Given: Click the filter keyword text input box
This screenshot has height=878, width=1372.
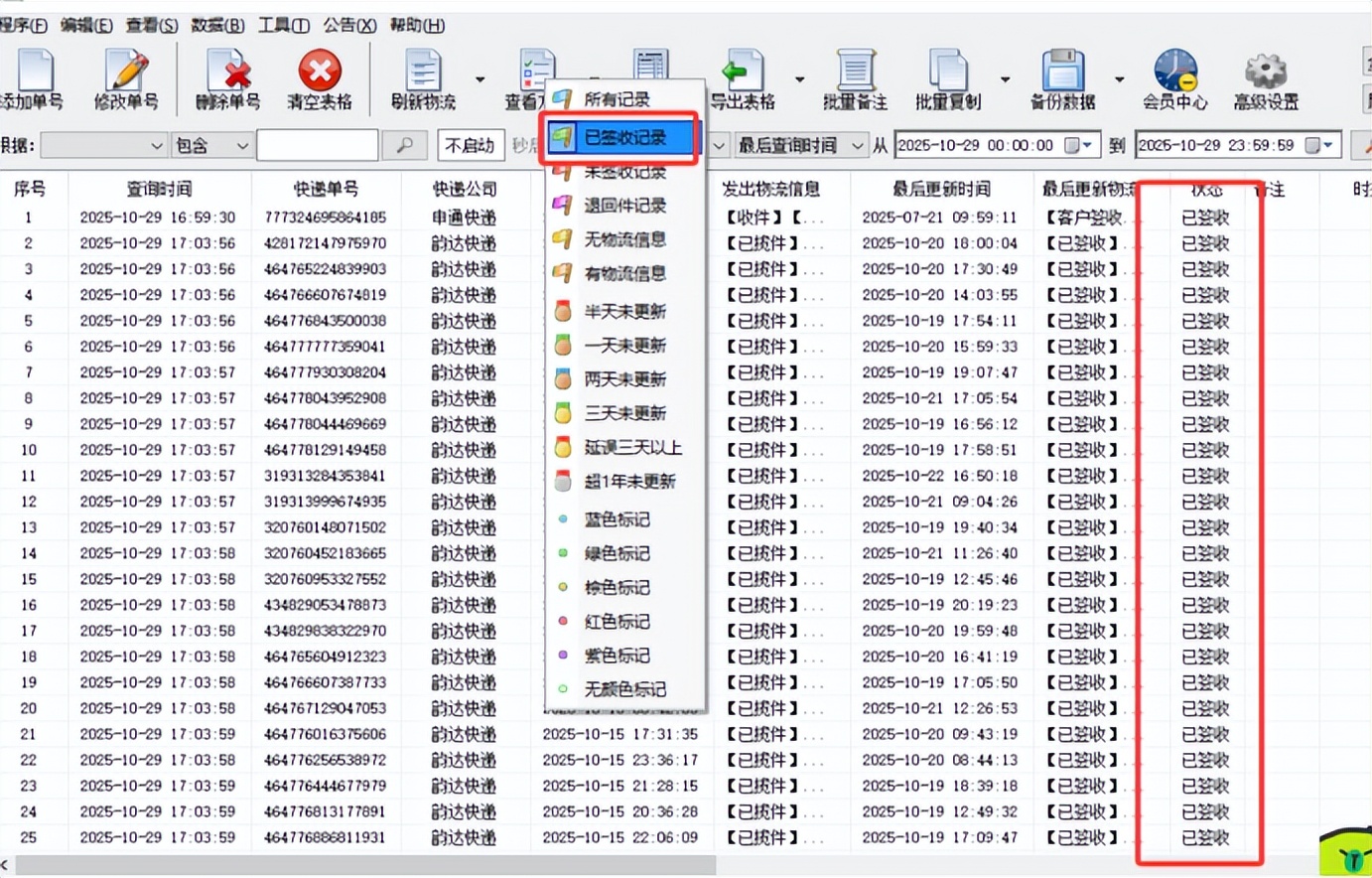Looking at the screenshot, I should 317,146.
